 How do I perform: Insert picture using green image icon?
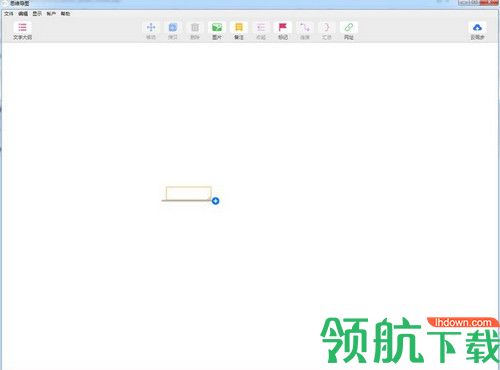[217, 27]
